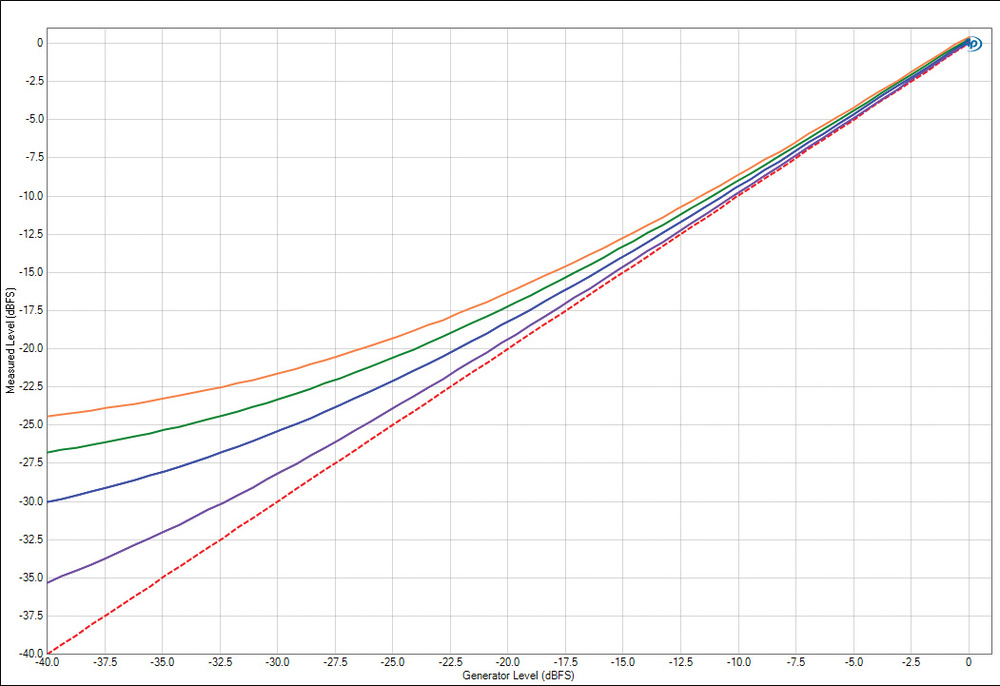
Task: Click the -40.0 label on the y-axis
Action: coord(33,653)
